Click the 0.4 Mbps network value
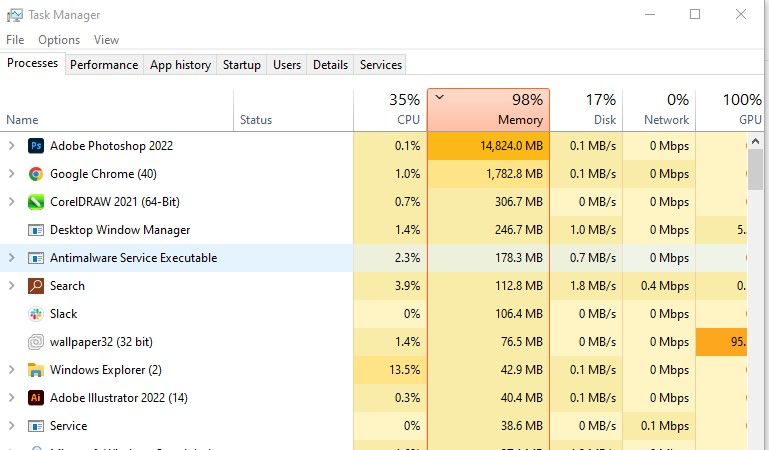The width and height of the screenshot is (769, 450). [665, 286]
